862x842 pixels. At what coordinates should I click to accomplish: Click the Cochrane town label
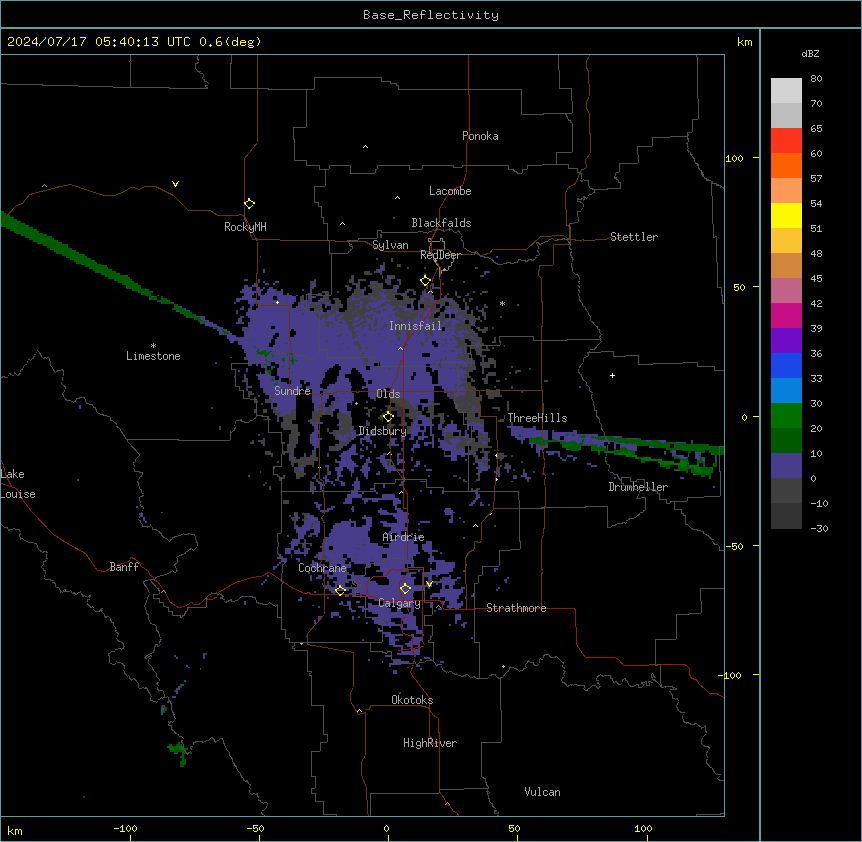[x=322, y=568]
